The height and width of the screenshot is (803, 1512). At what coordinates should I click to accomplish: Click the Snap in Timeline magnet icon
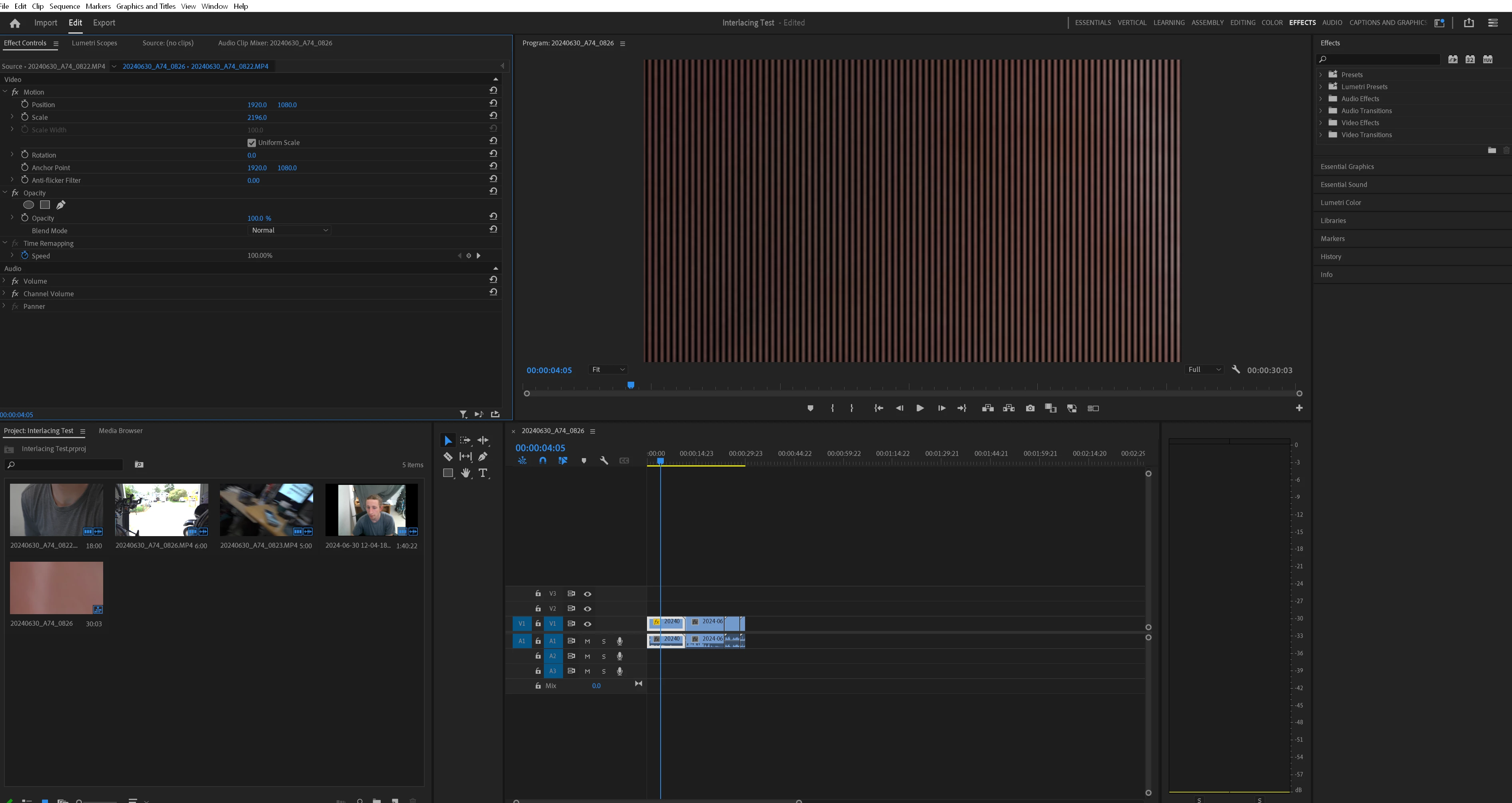542,461
